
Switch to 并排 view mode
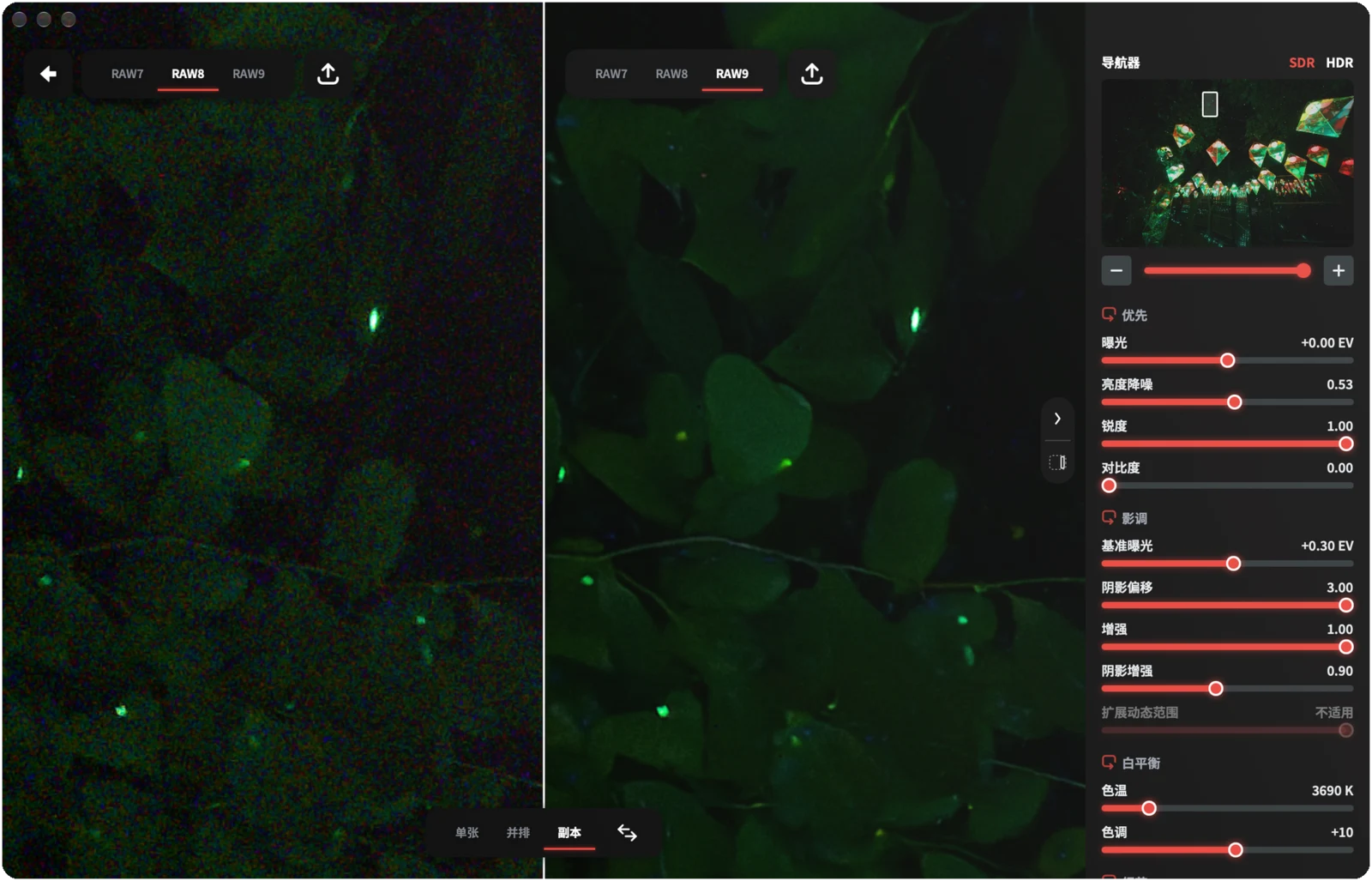click(x=518, y=833)
